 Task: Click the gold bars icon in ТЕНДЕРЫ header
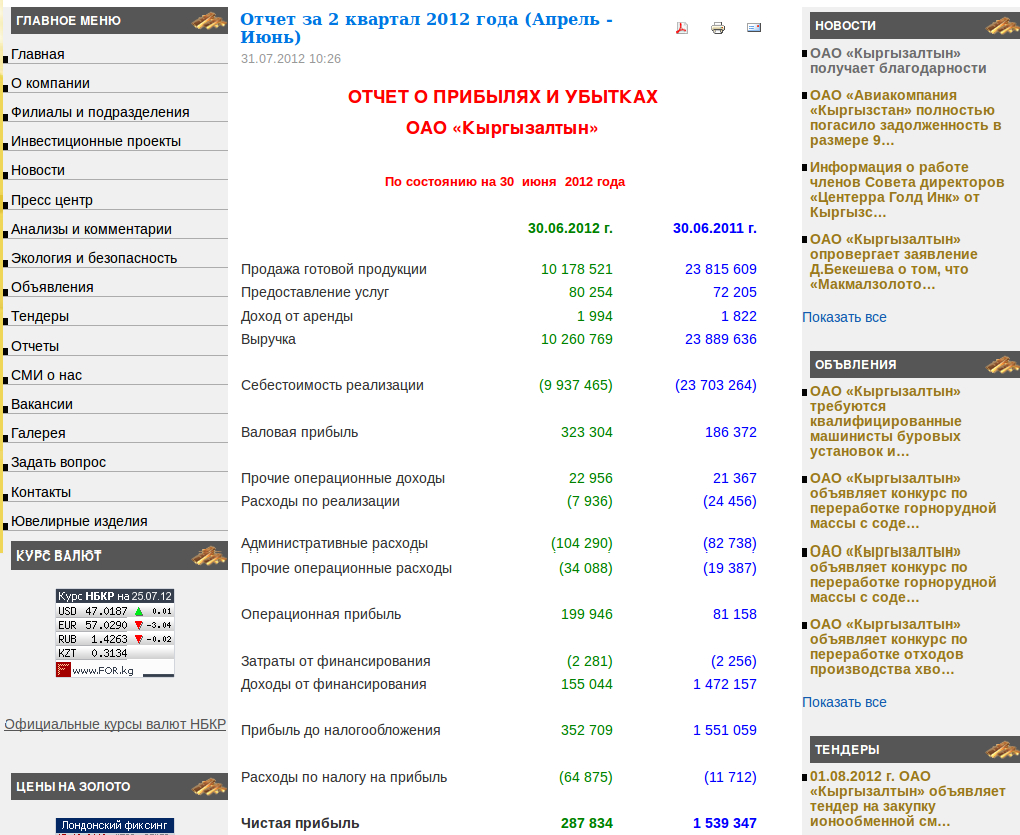tap(1001, 749)
